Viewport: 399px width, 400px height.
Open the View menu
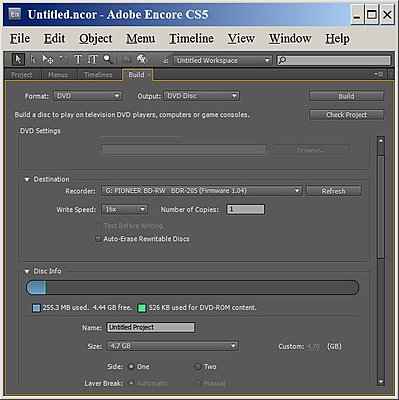(241, 39)
